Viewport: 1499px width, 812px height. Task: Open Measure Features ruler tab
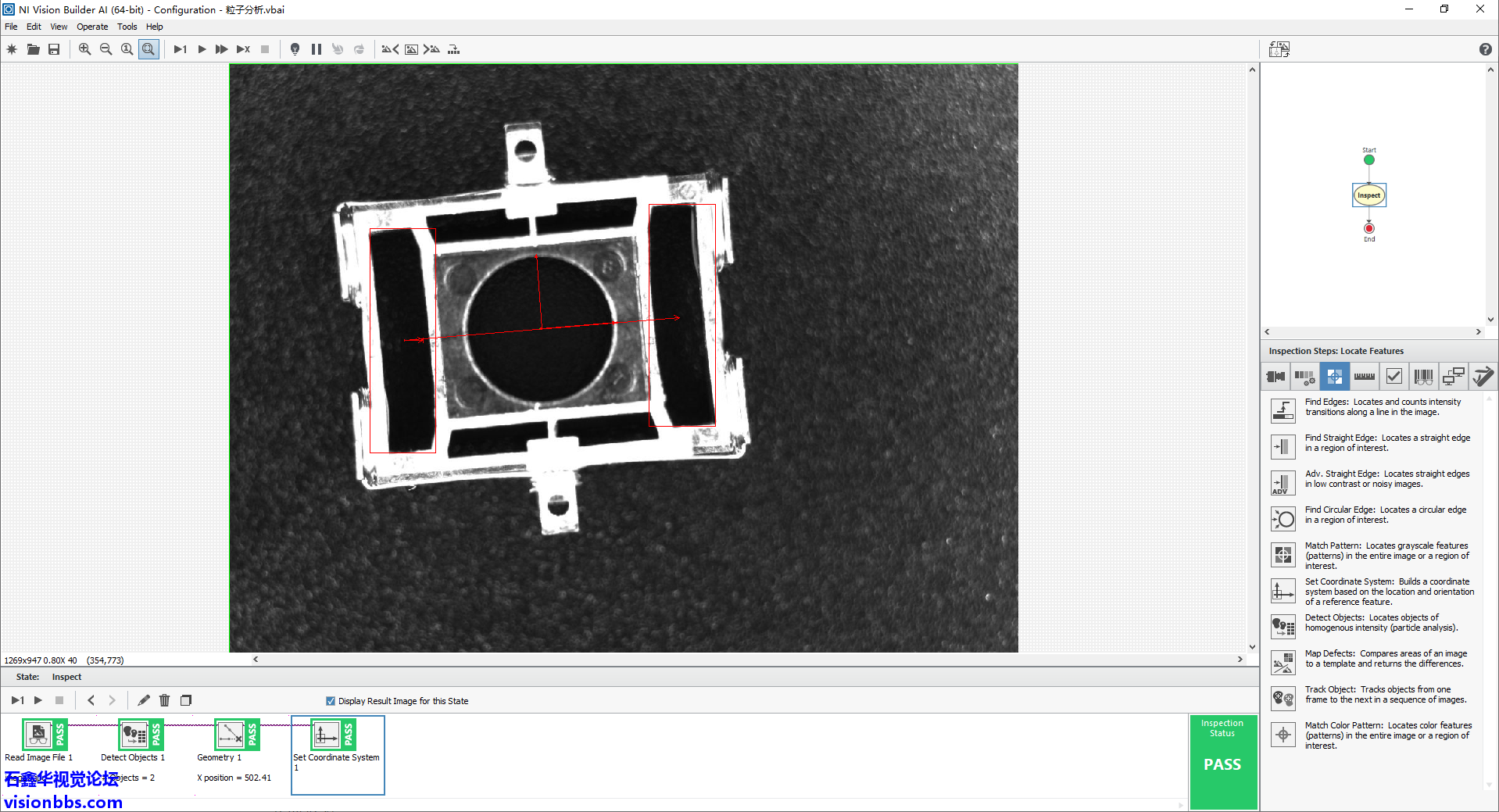pos(1364,377)
